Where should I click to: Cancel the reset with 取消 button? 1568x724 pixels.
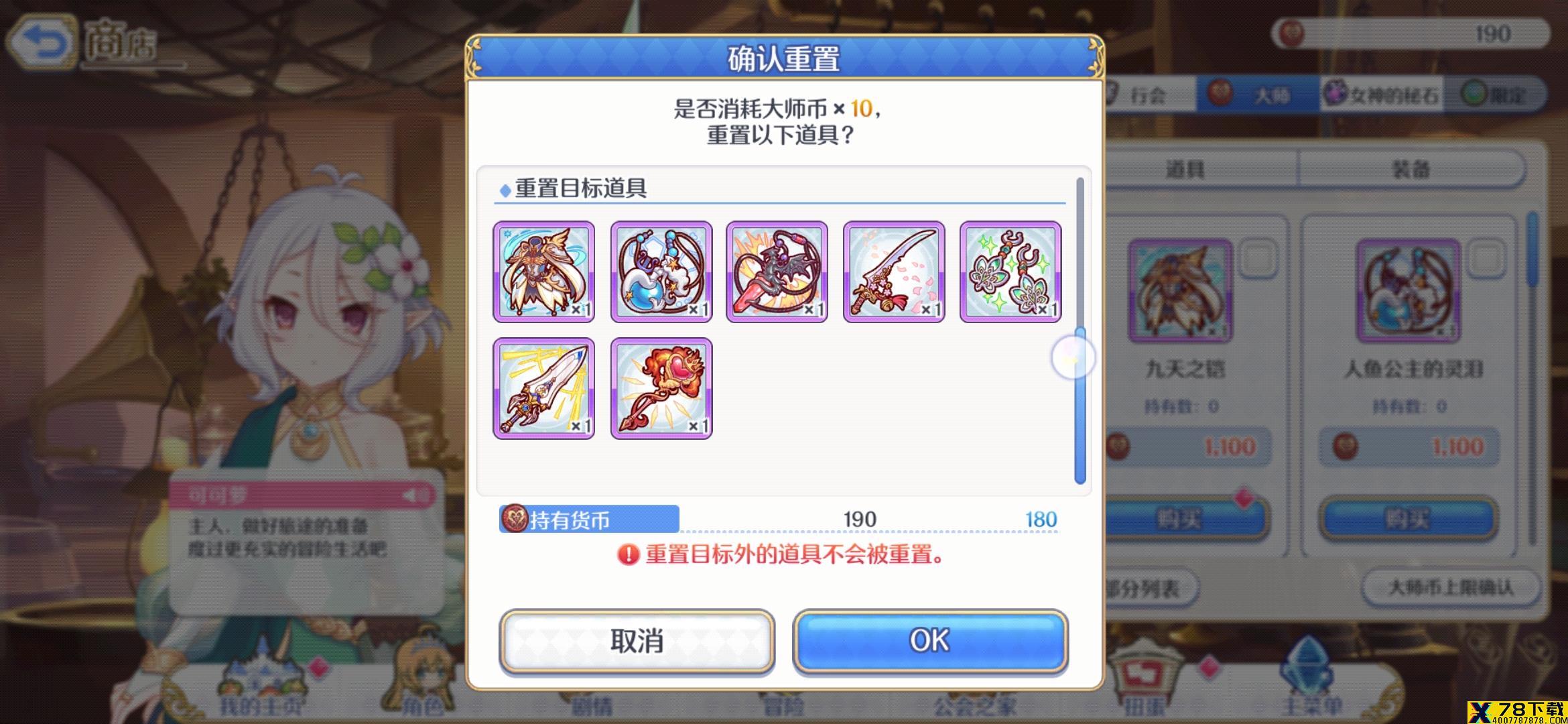(637, 641)
